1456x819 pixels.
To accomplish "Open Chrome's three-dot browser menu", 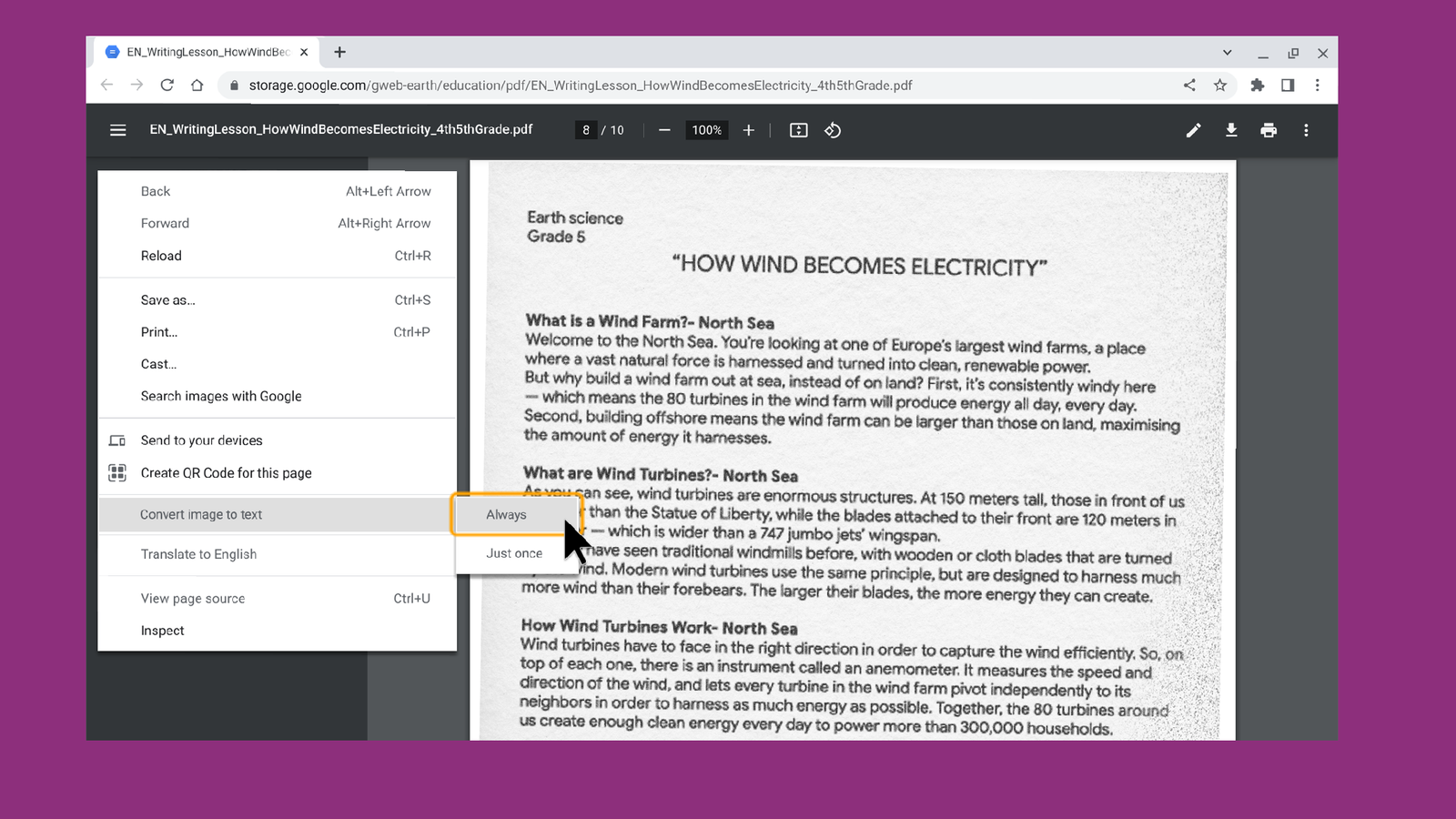I will [x=1317, y=85].
